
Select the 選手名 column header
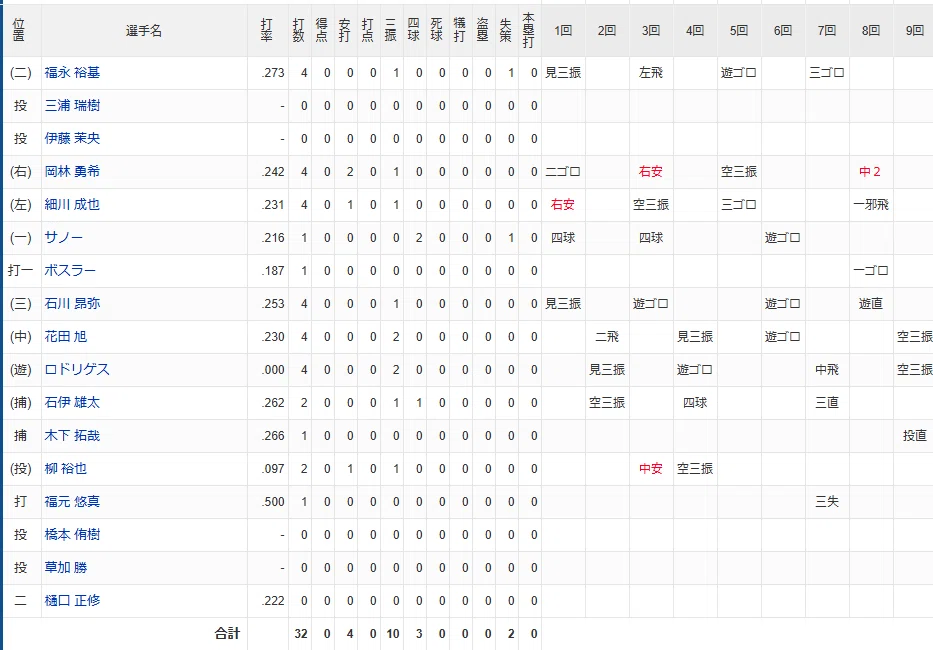[144, 31]
